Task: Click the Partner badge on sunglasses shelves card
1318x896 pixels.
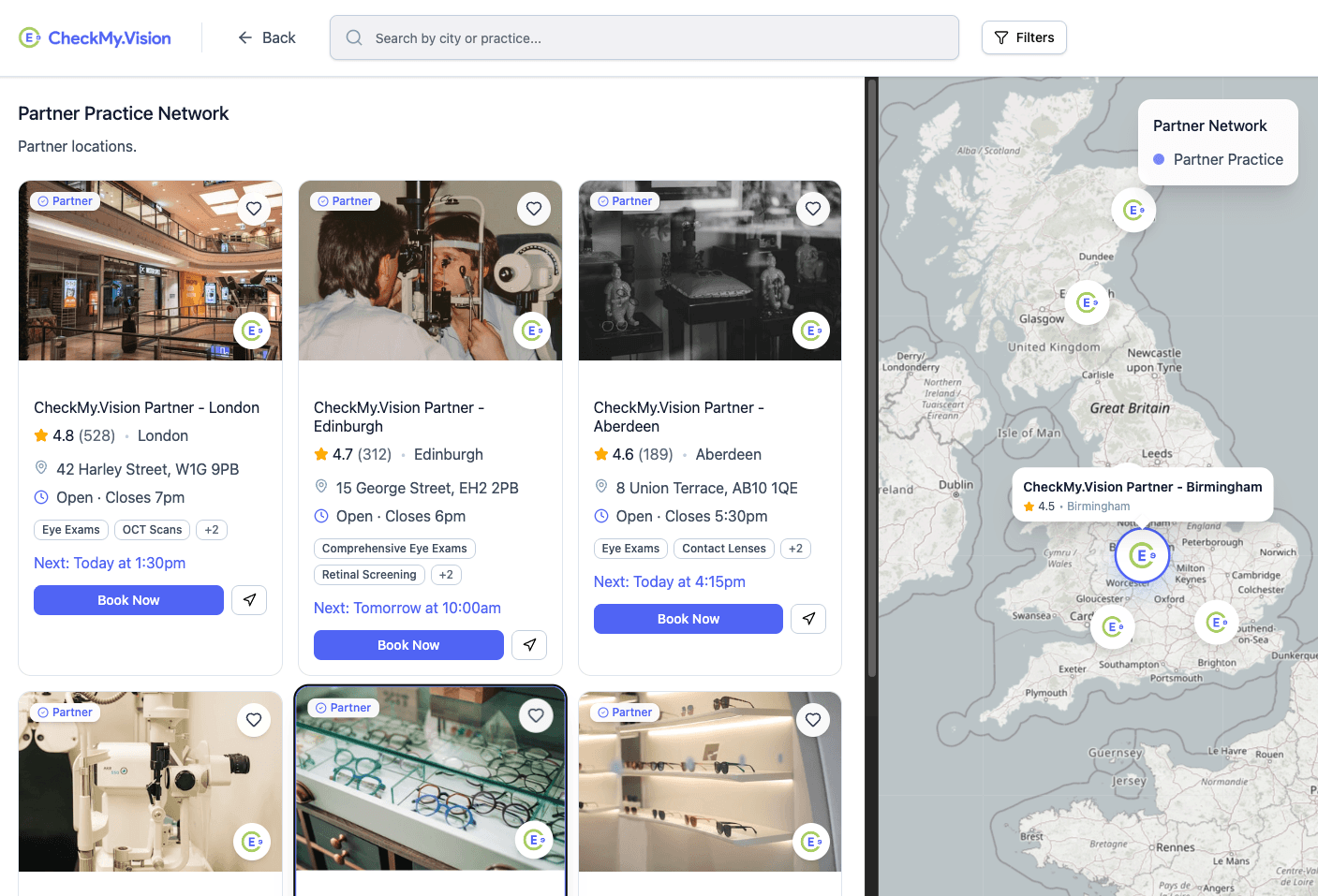Action: (625, 712)
